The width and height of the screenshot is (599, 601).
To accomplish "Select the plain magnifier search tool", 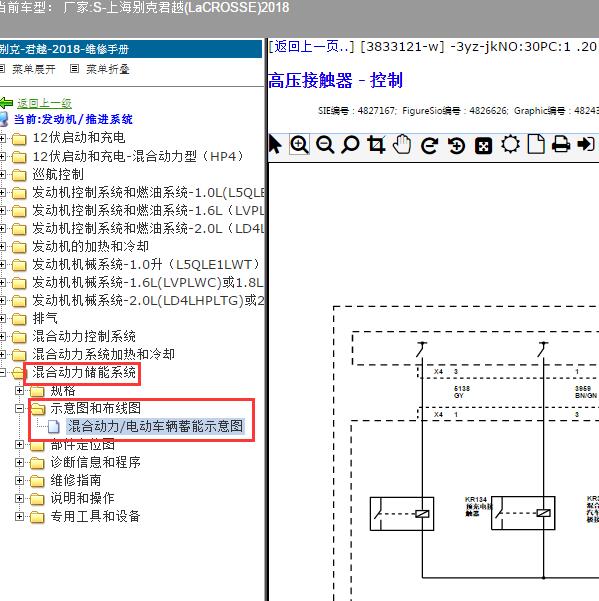I will coord(350,145).
